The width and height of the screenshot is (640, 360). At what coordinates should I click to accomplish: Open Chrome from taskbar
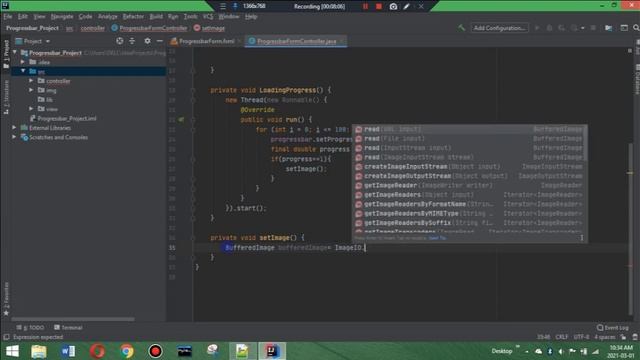127,351
